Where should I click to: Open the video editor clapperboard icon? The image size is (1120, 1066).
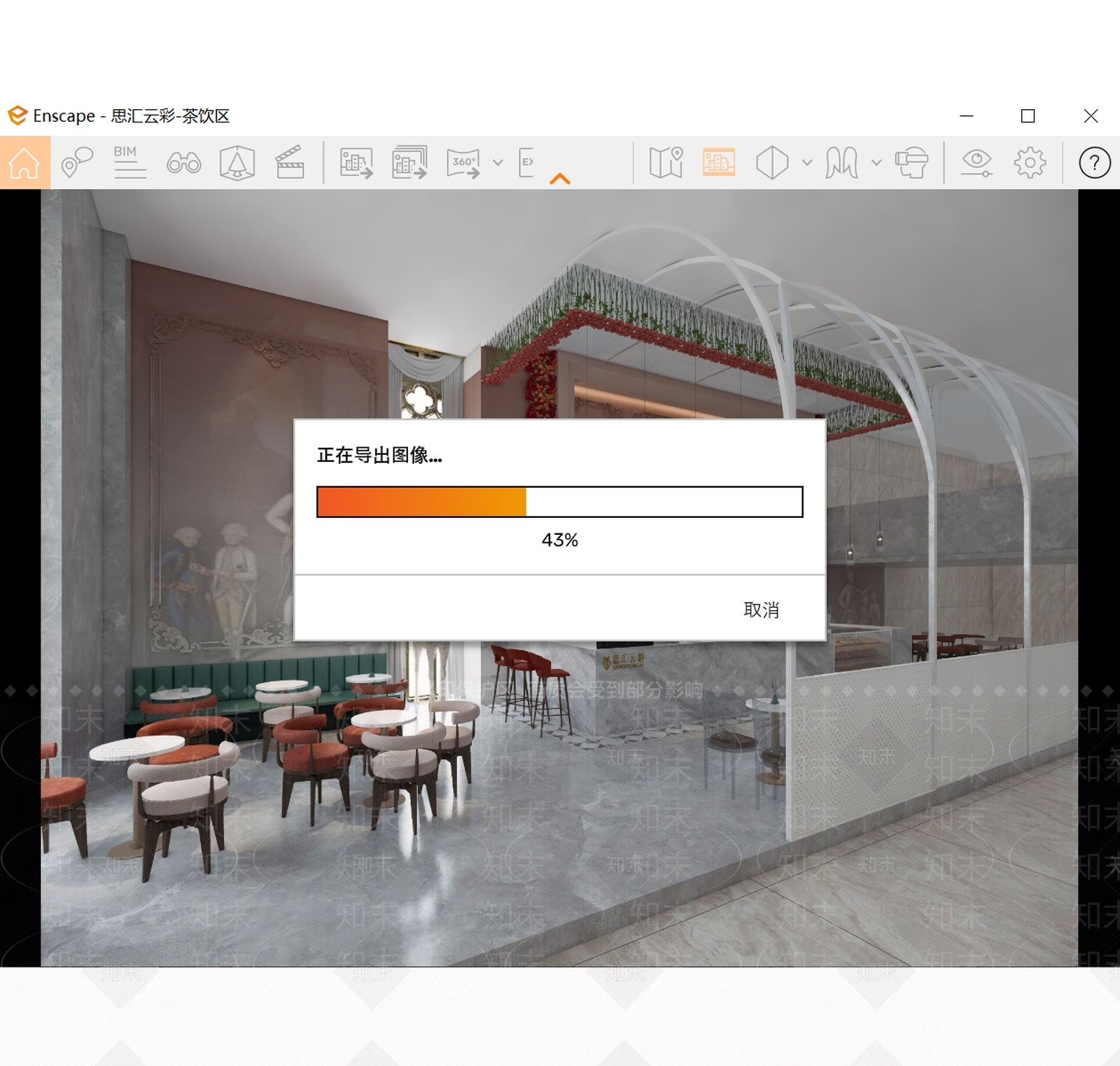[290, 162]
